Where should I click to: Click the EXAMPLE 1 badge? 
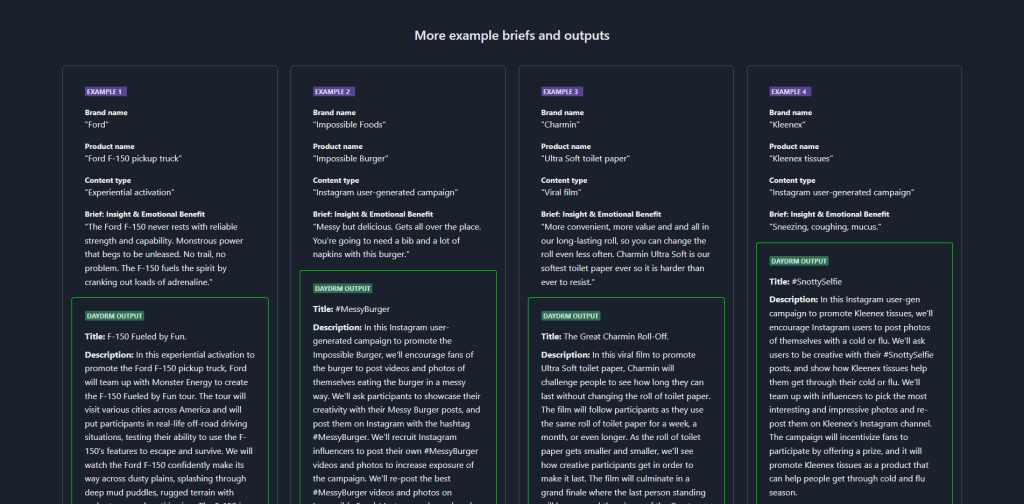[105, 91]
